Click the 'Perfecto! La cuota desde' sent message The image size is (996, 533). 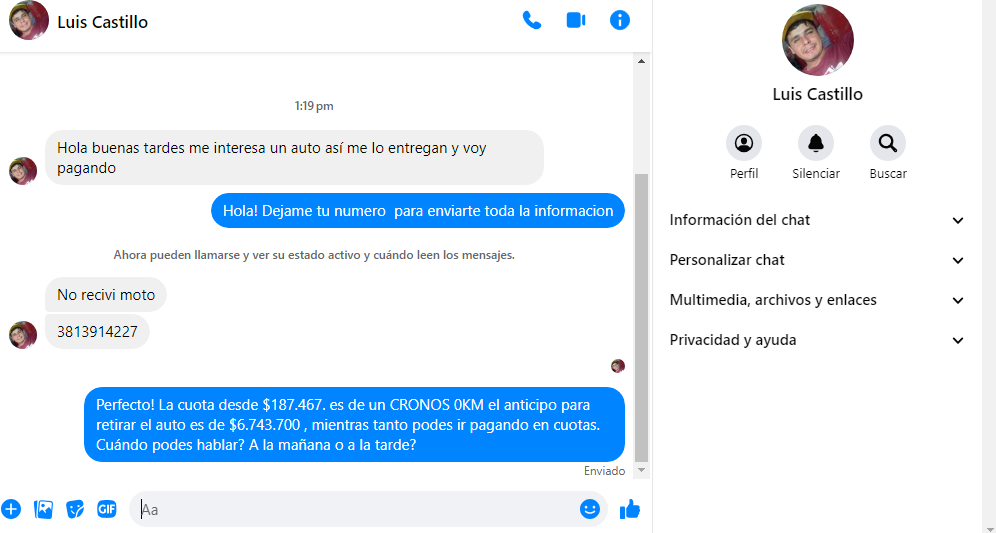354,424
